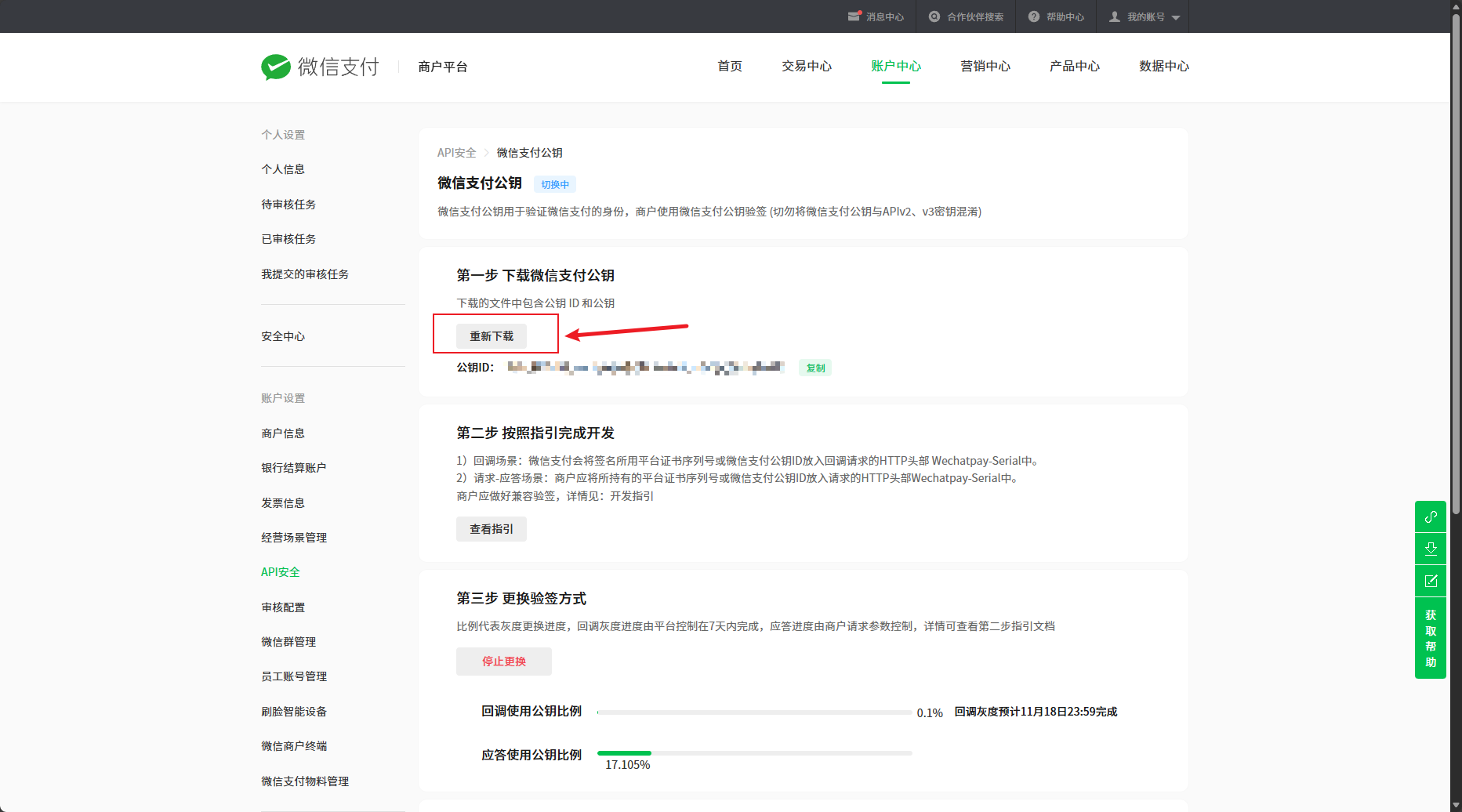
Task: Copy the public key ID with 复制
Action: click(815, 368)
